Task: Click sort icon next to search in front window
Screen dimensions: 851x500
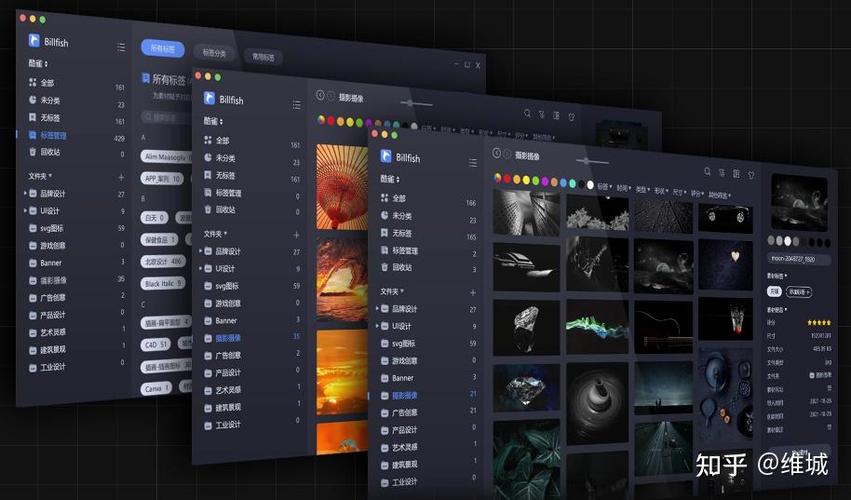Action: (x=722, y=173)
